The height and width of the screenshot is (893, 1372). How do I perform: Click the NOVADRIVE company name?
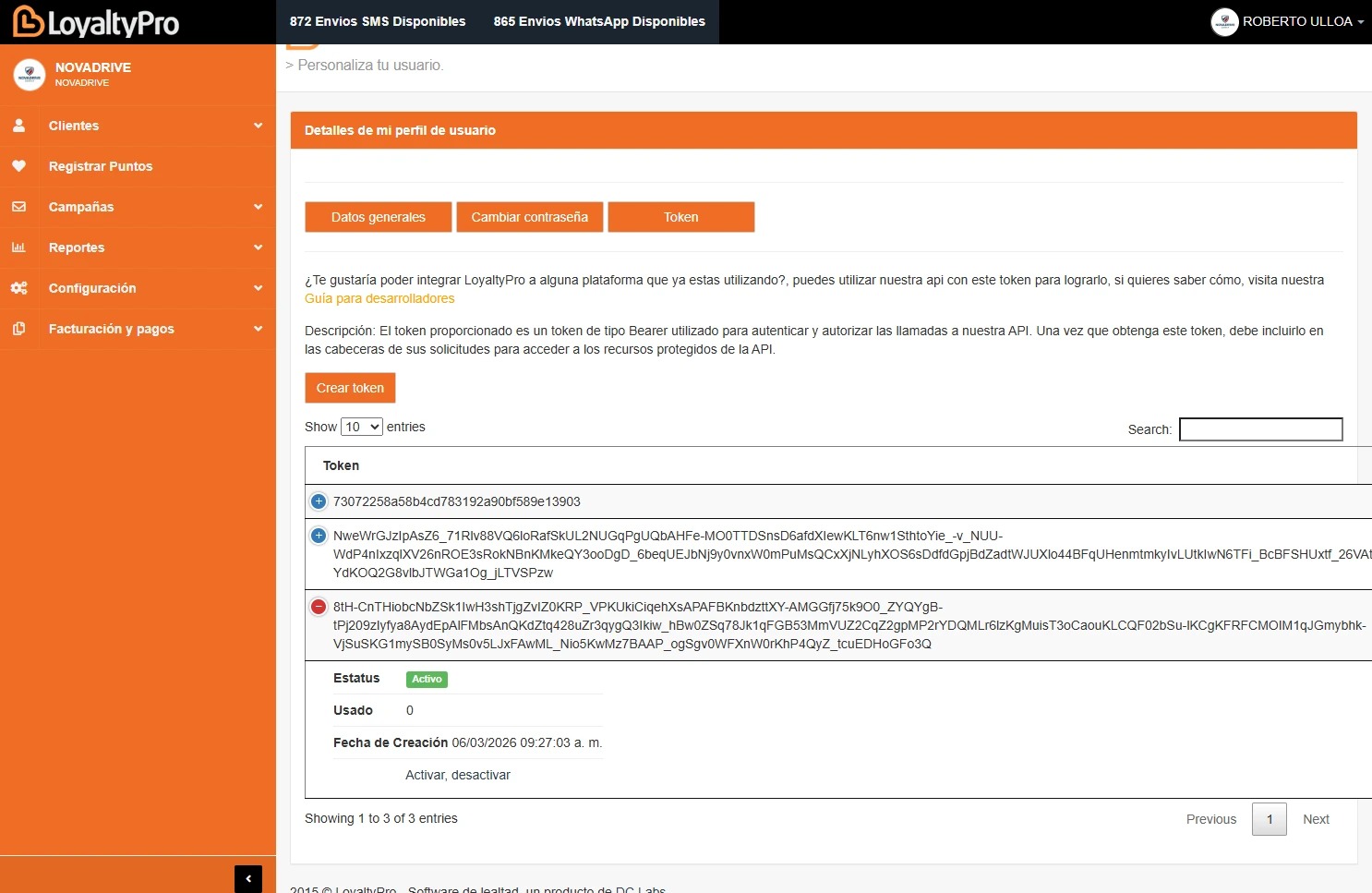coord(93,67)
